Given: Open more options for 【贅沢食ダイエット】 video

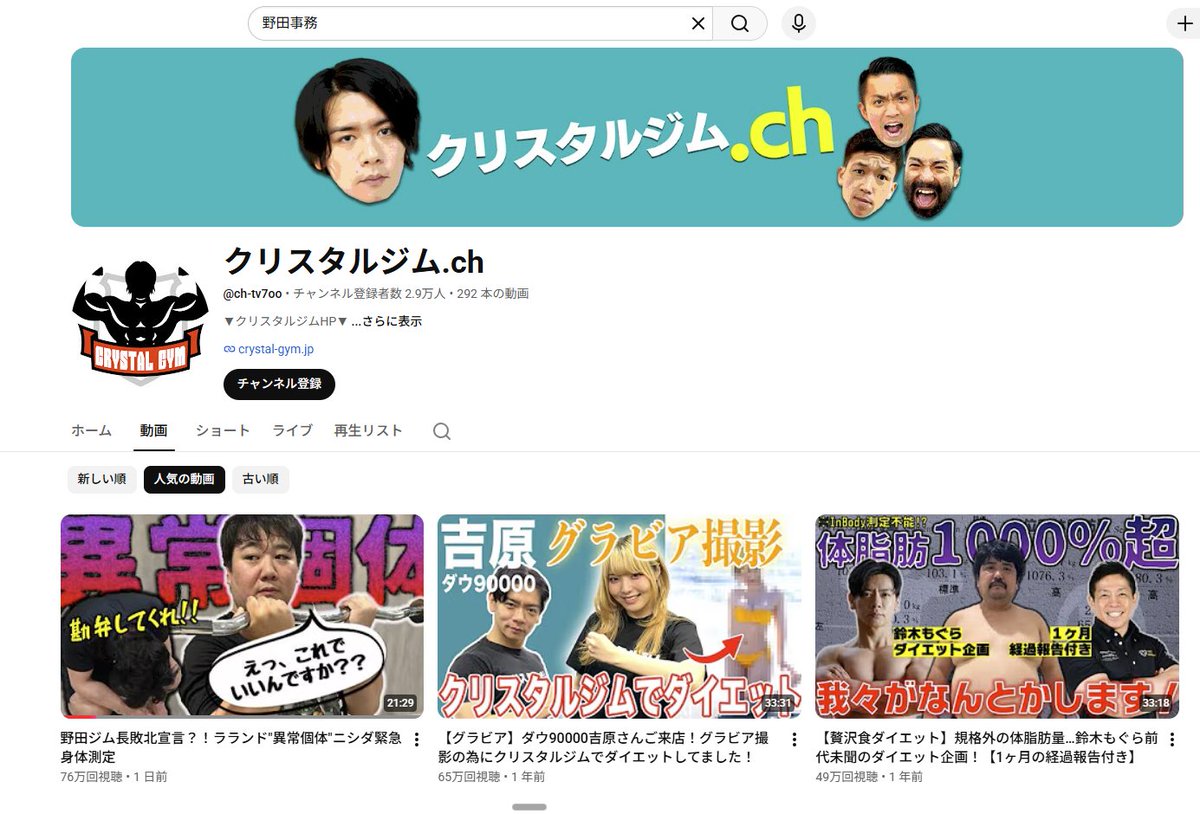Looking at the screenshot, I should [1171, 740].
